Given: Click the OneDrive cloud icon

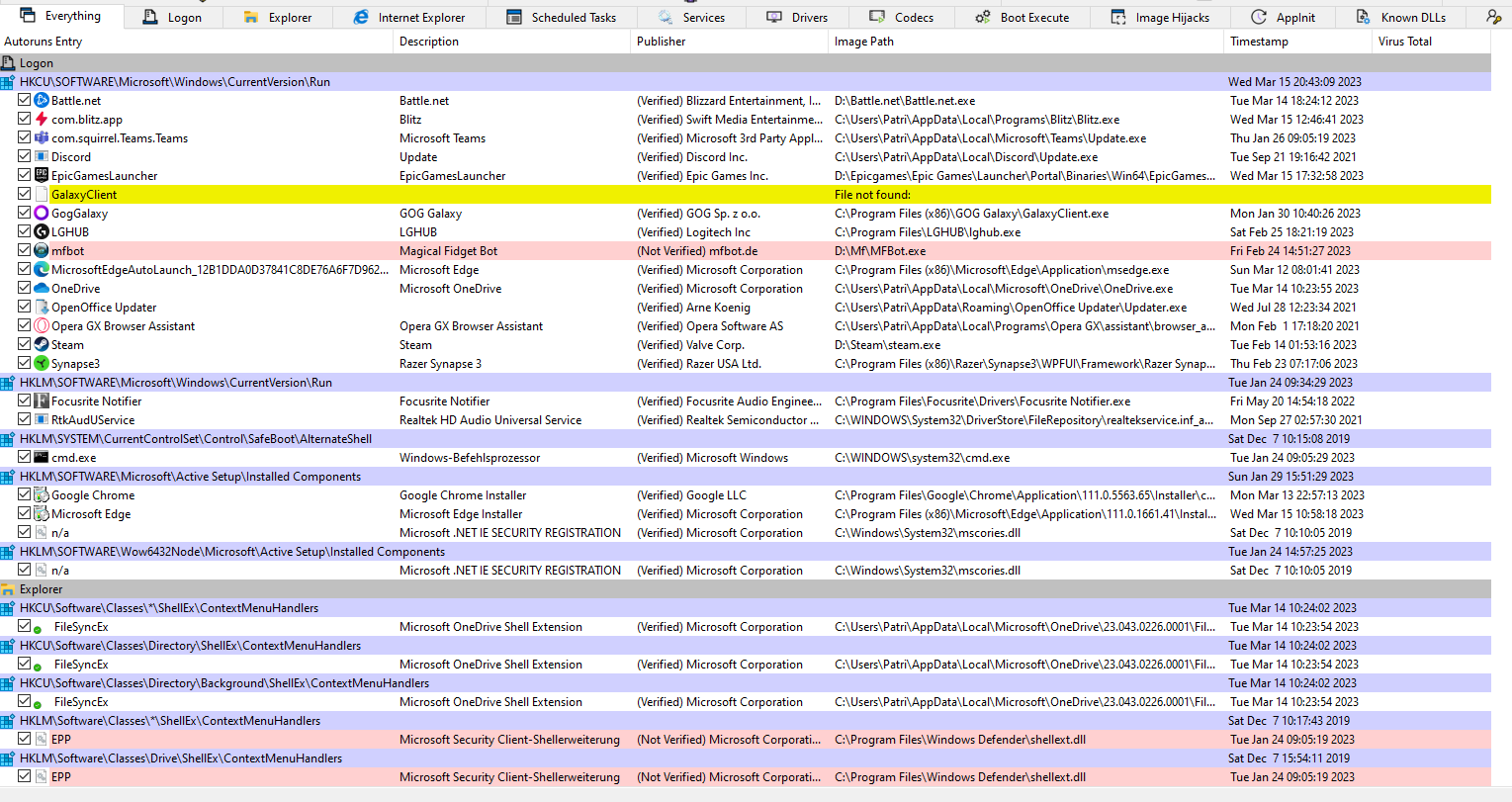Looking at the screenshot, I should (x=42, y=288).
